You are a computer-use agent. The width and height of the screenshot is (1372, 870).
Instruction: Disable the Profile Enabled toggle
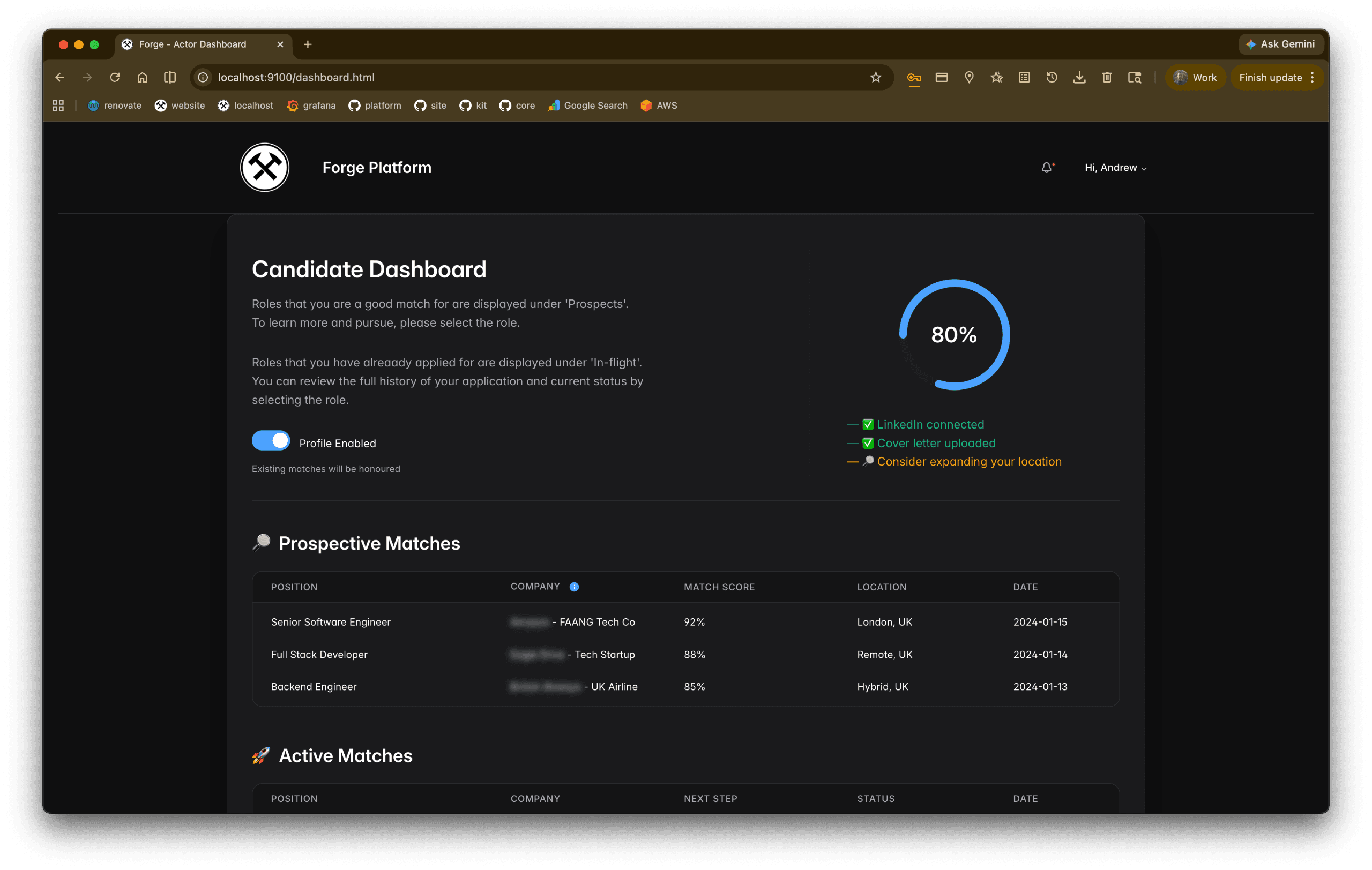point(271,441)
